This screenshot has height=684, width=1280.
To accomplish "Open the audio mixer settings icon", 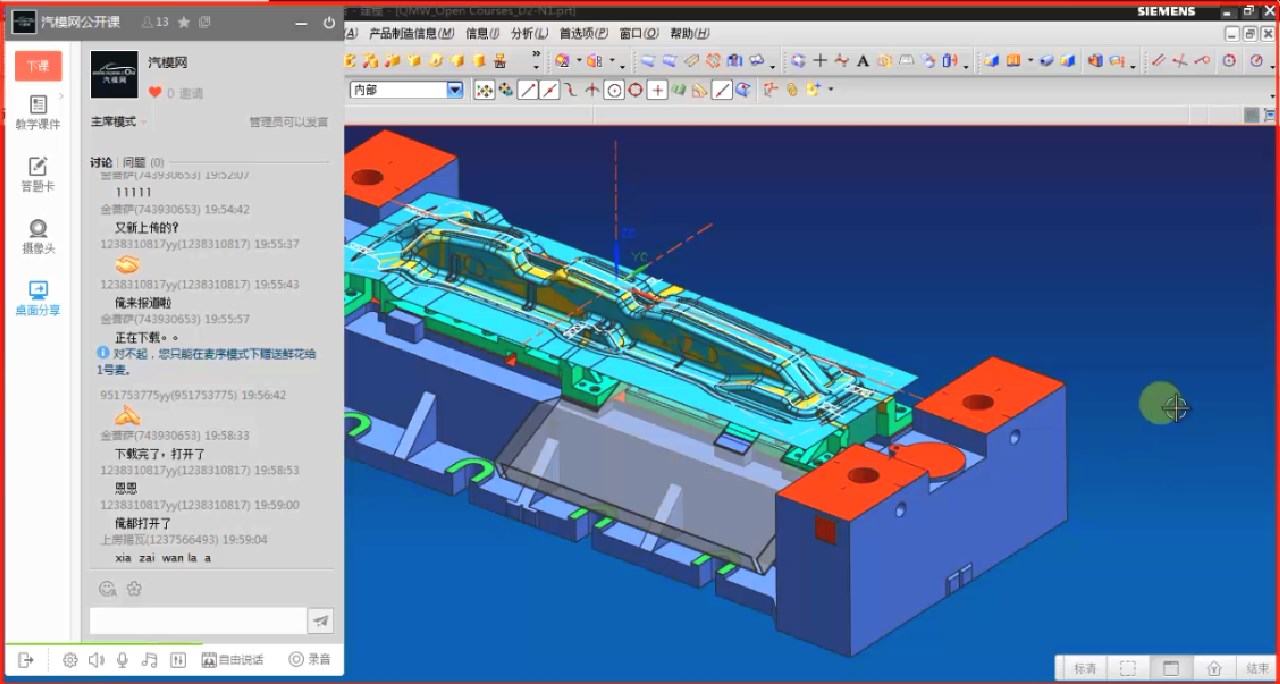I will pyautogui.click(x=178, y=660).
